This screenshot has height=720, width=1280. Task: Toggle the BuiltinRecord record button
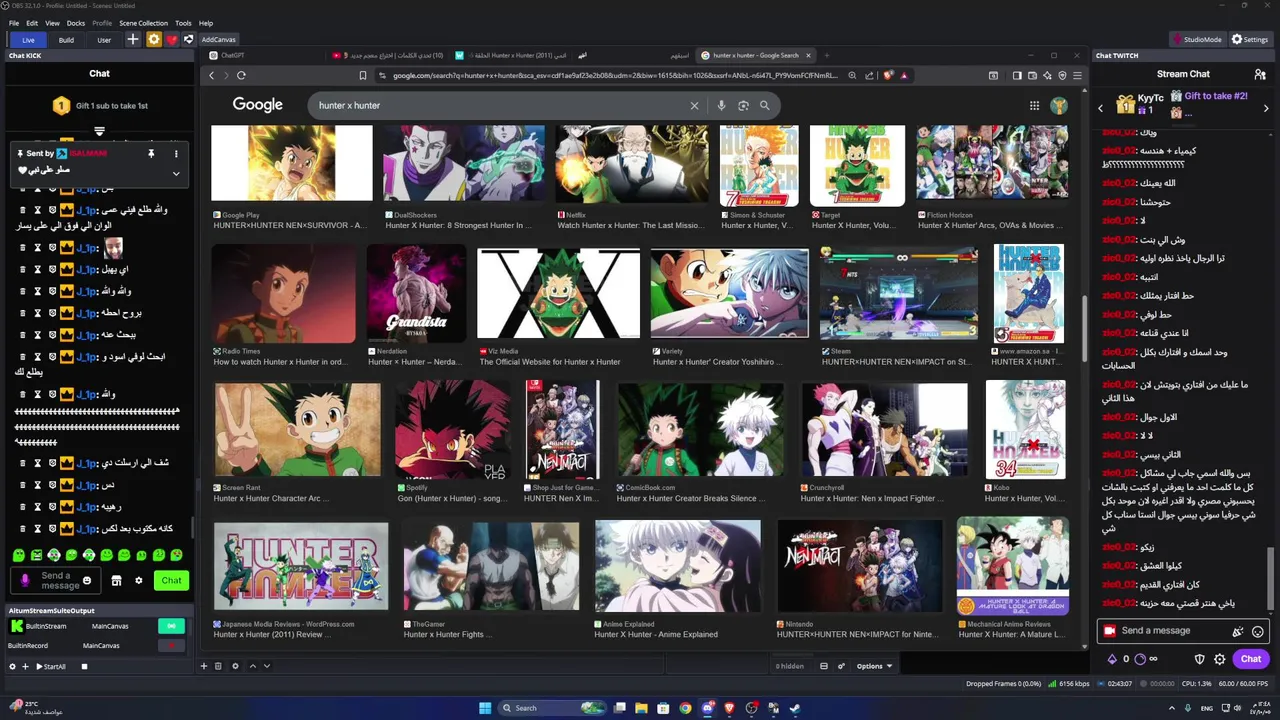click(x=171, y=645)
